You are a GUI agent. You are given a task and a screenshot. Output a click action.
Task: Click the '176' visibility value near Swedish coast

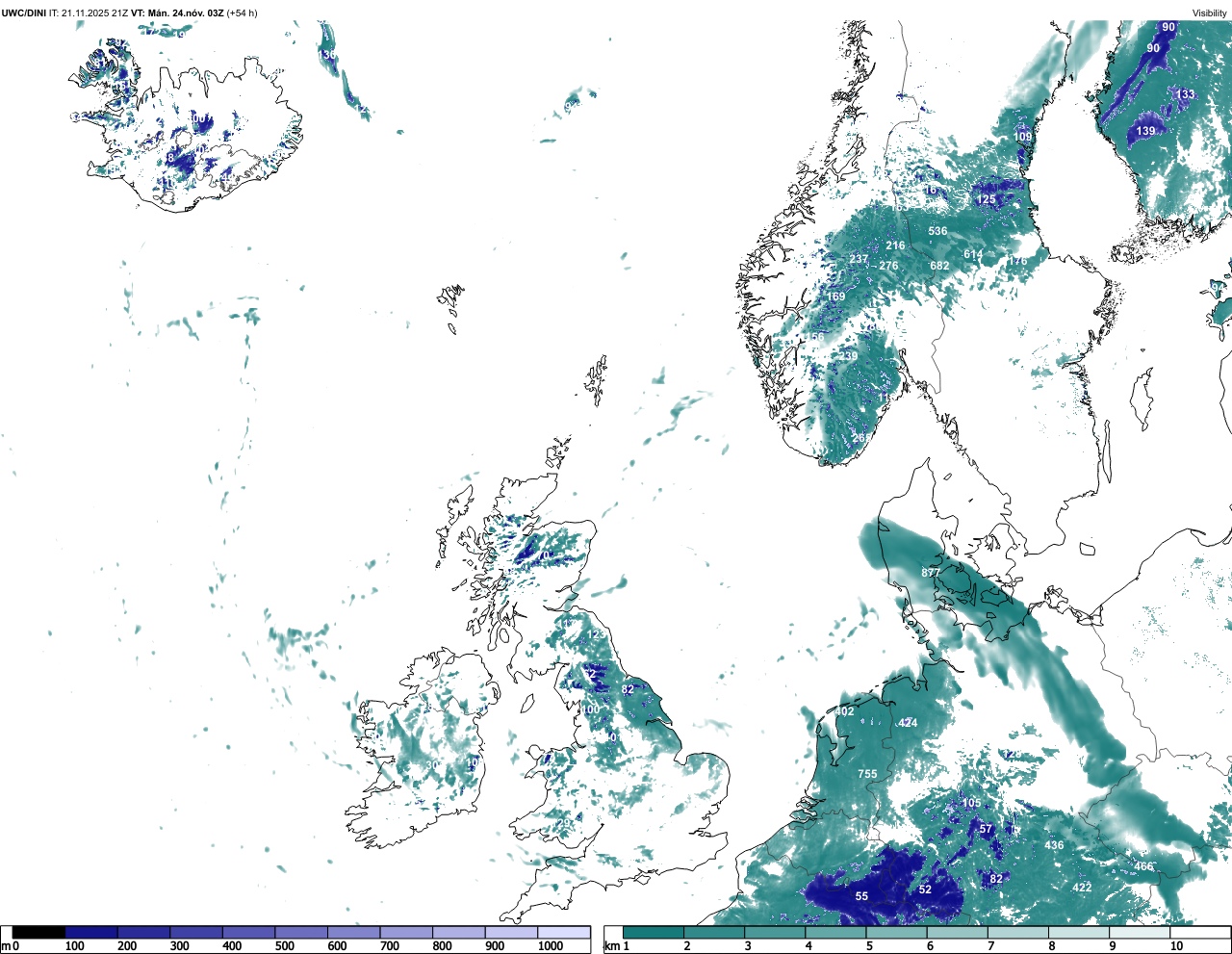1017,261
